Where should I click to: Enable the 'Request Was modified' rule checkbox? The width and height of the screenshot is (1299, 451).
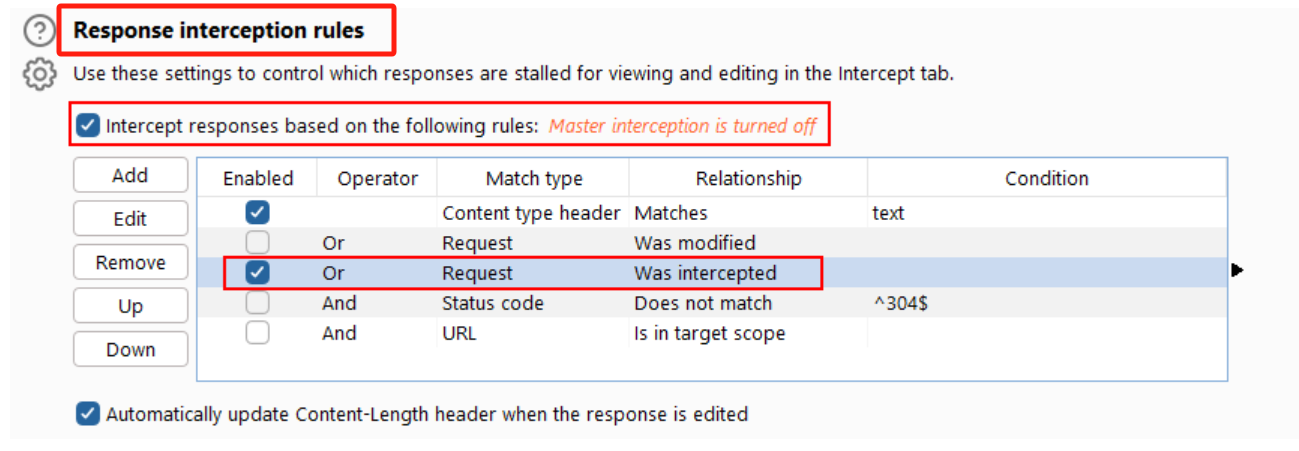tap(257, 242)
